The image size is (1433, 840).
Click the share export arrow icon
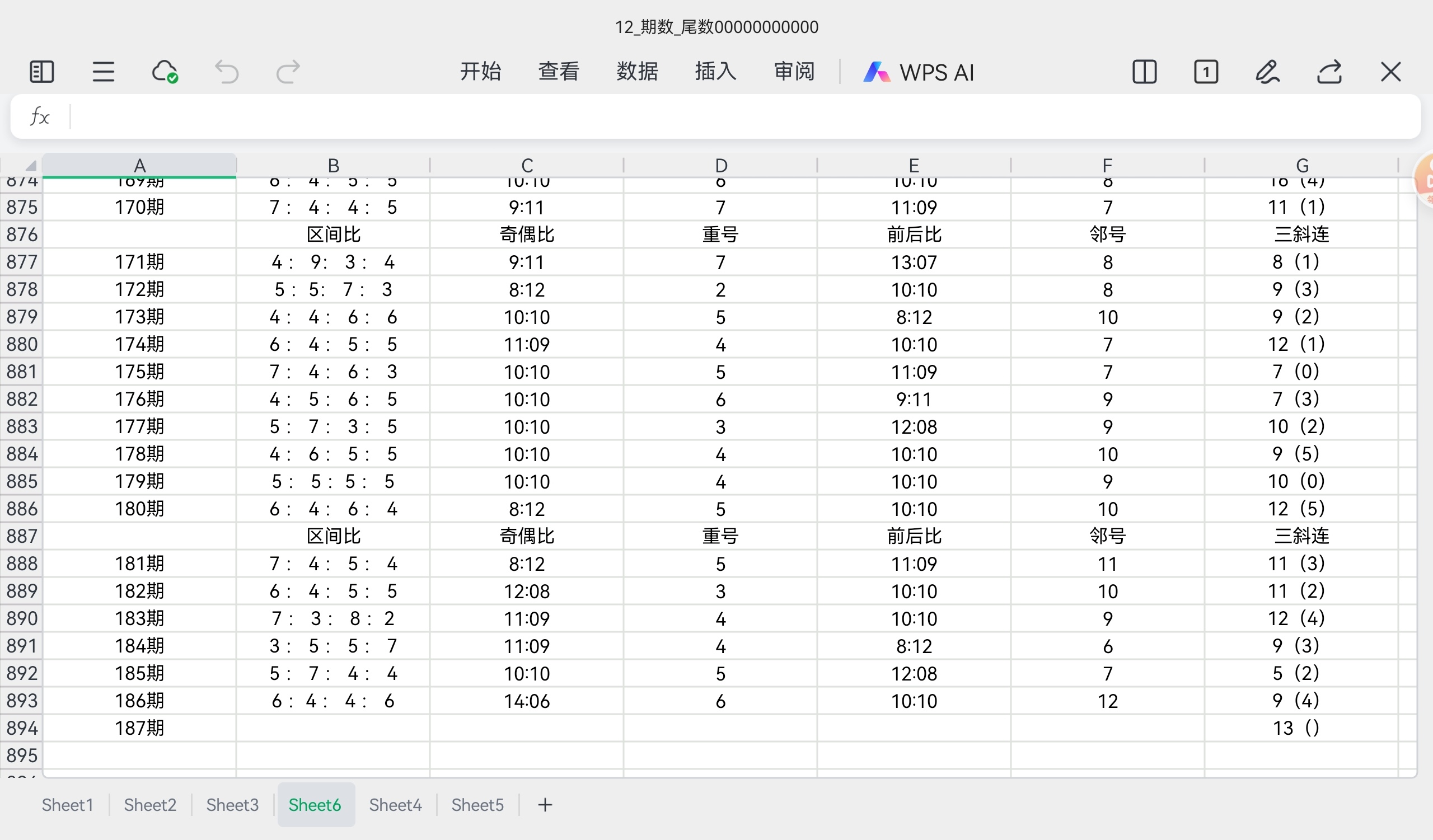1329,72
